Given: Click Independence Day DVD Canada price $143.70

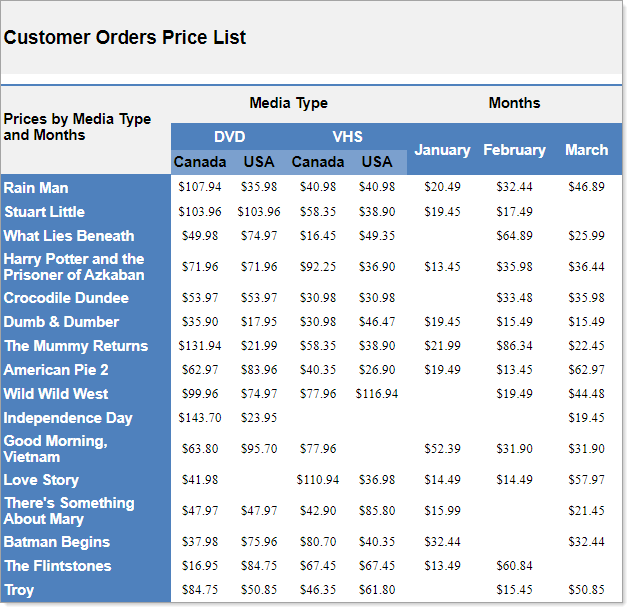Looking at the screenshot, I should click(200, 418).
